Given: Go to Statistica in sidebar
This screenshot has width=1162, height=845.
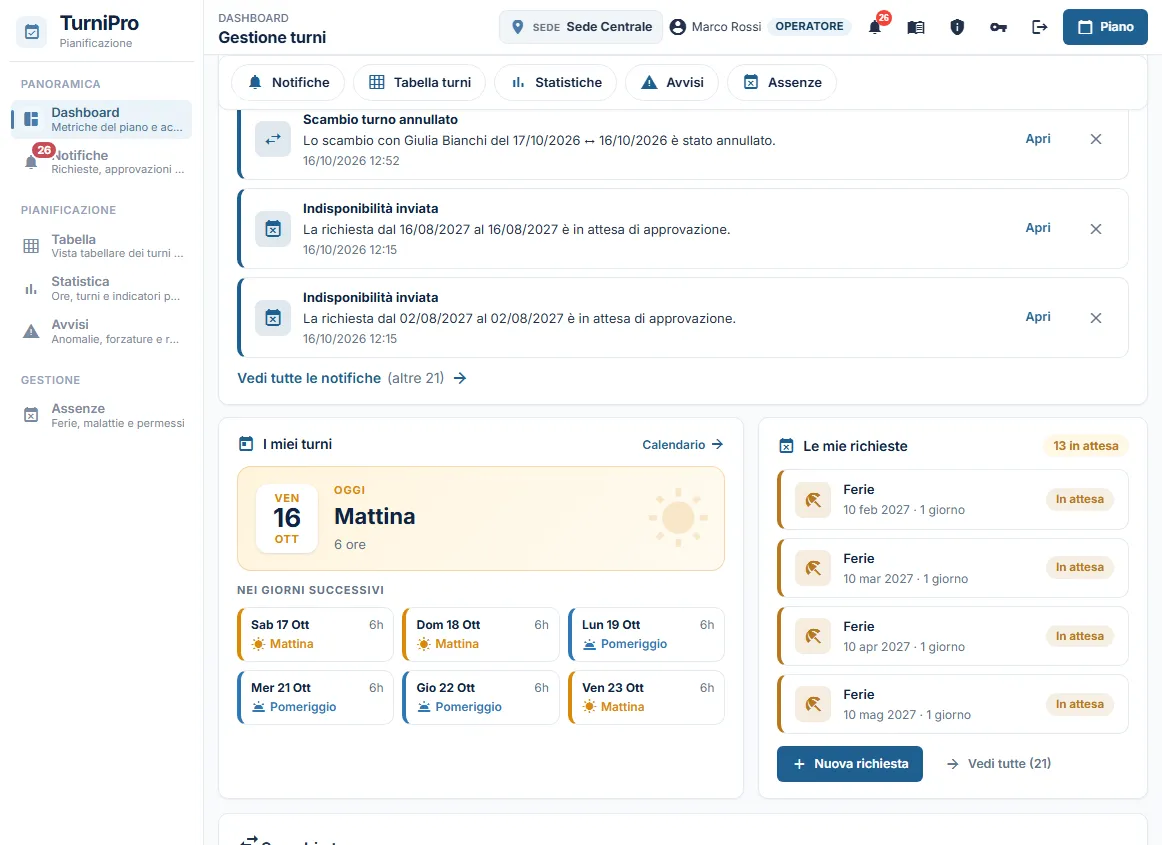Looking at the screenshot, I should tap(102, 288).
